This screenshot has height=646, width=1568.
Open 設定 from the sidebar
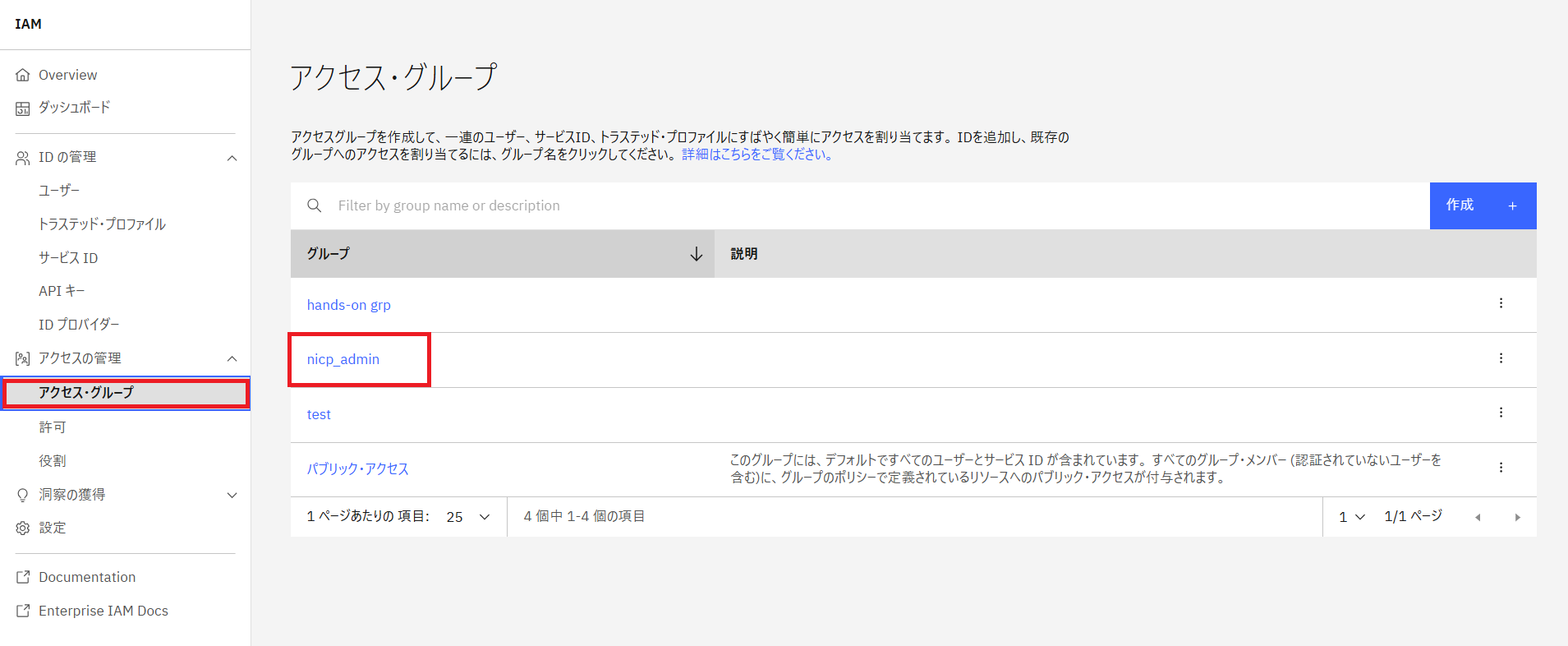[52, 528]
